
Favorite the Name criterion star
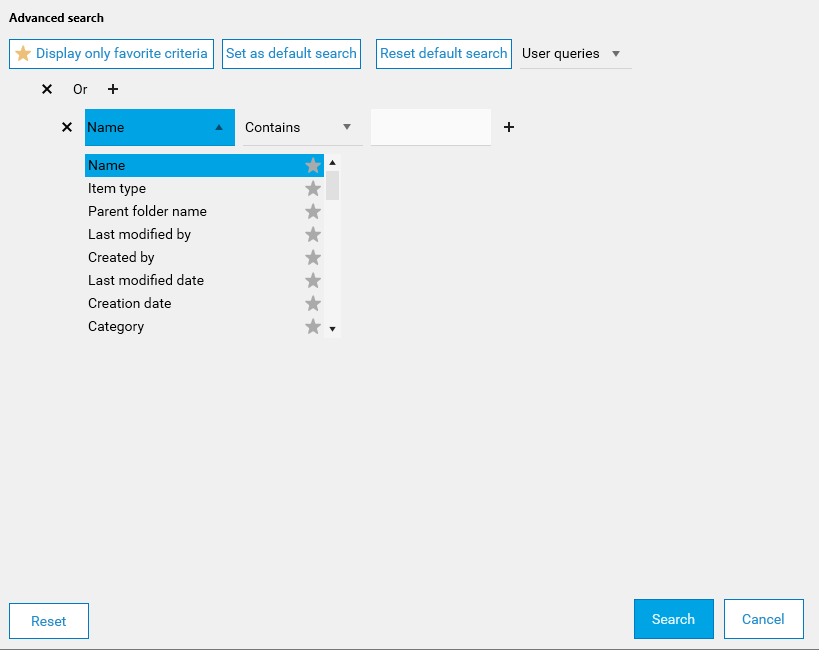tap(313, 166)
